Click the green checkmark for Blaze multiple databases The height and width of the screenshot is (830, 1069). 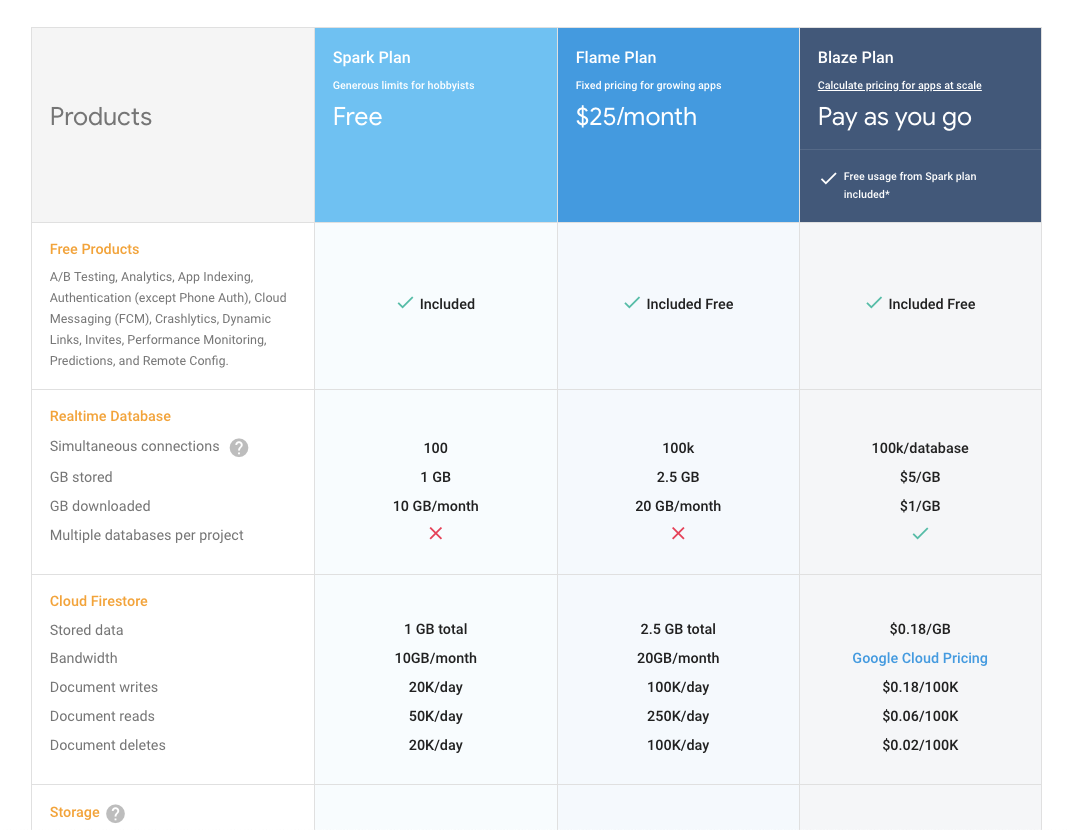pyautogui.click(x=920, y=533)
